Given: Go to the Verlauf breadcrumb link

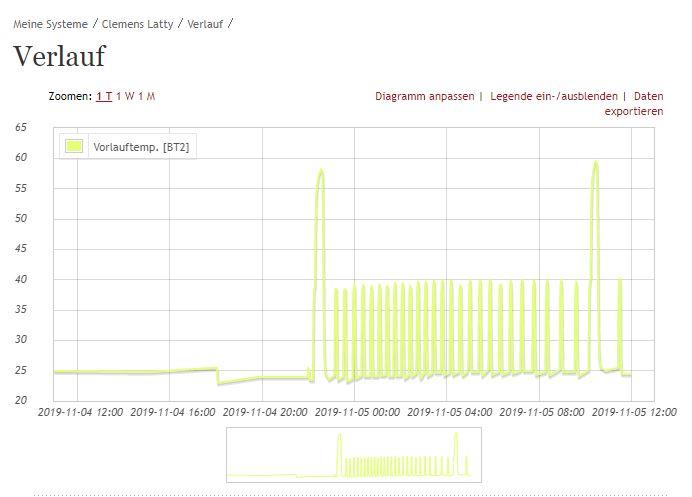Looking at the screenshot, I should coord(205,24).
